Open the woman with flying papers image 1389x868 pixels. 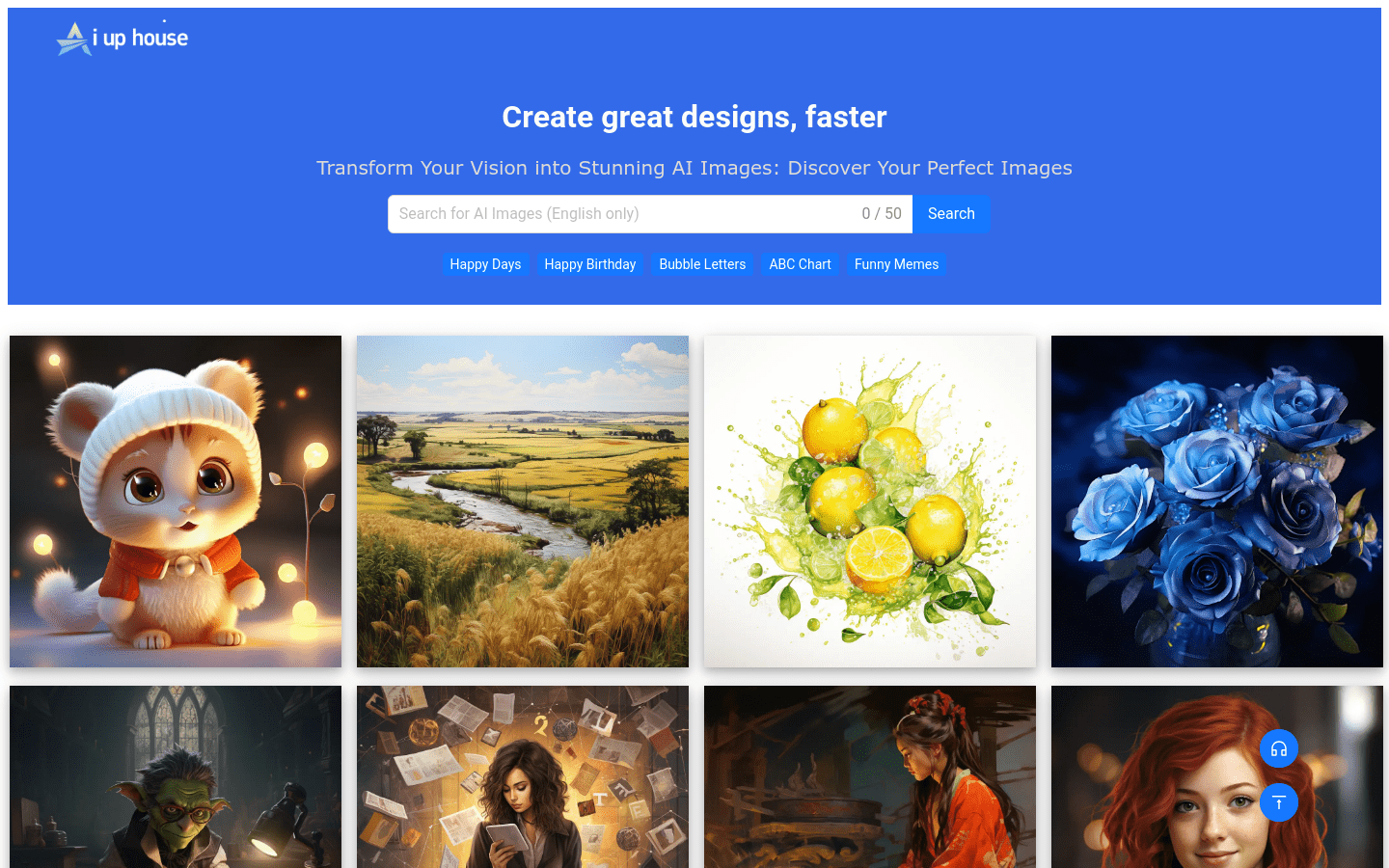(523, 777)
